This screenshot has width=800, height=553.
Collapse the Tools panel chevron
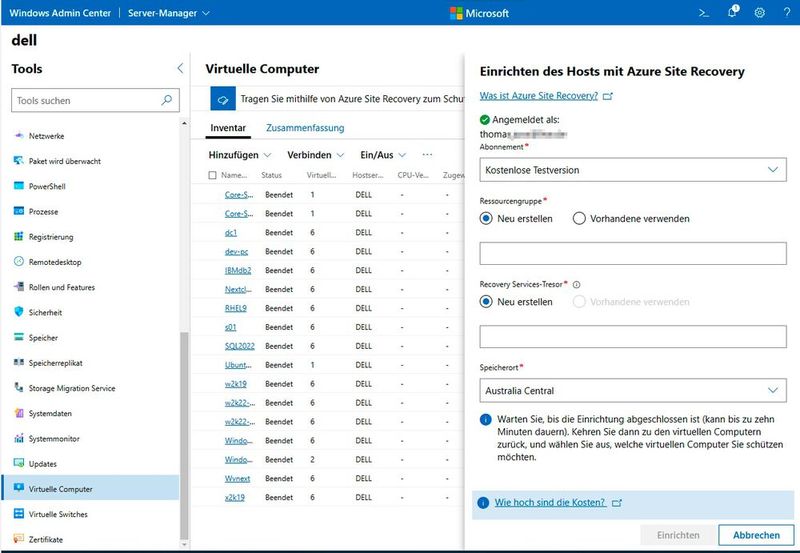pyautogui.click(x=180, y=68)
